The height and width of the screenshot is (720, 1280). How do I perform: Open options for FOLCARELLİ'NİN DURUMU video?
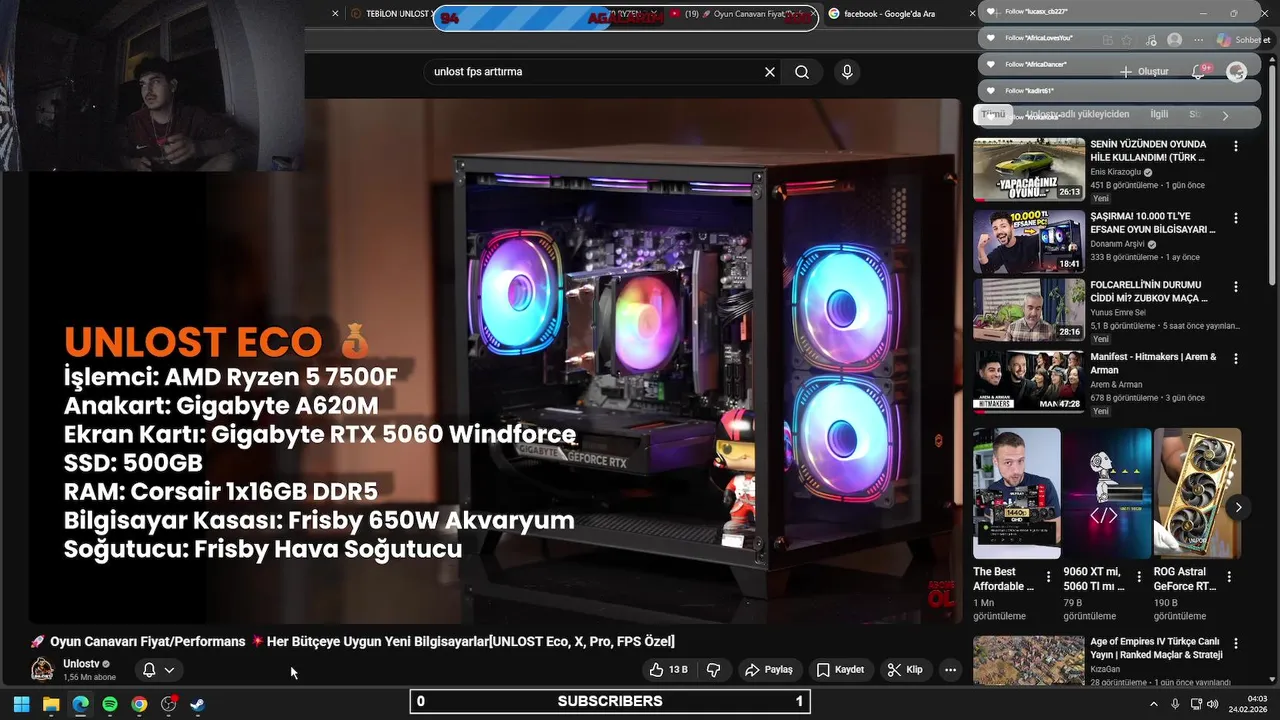[1236, 286]
